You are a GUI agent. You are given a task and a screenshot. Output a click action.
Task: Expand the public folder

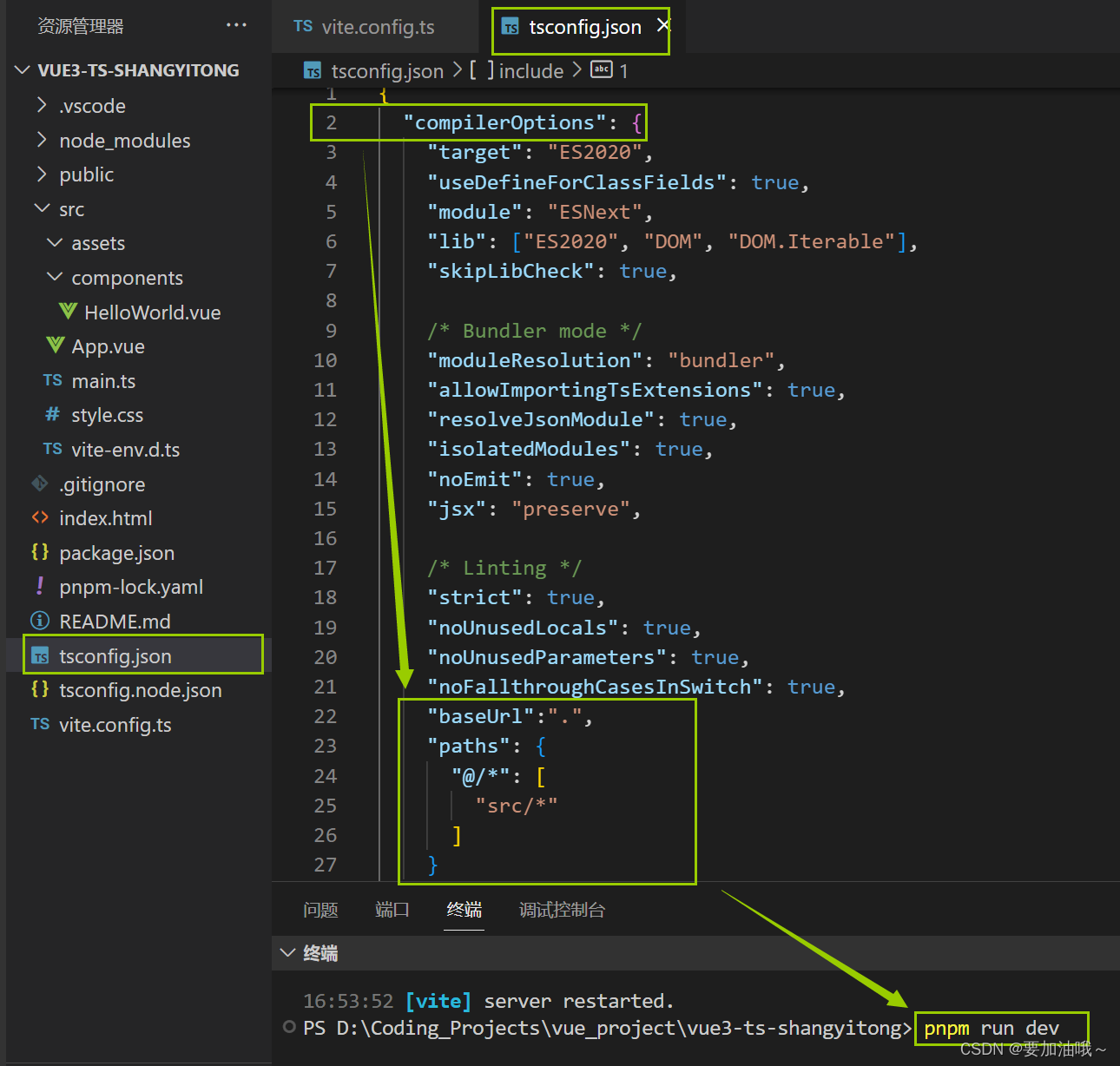[42, 174]
